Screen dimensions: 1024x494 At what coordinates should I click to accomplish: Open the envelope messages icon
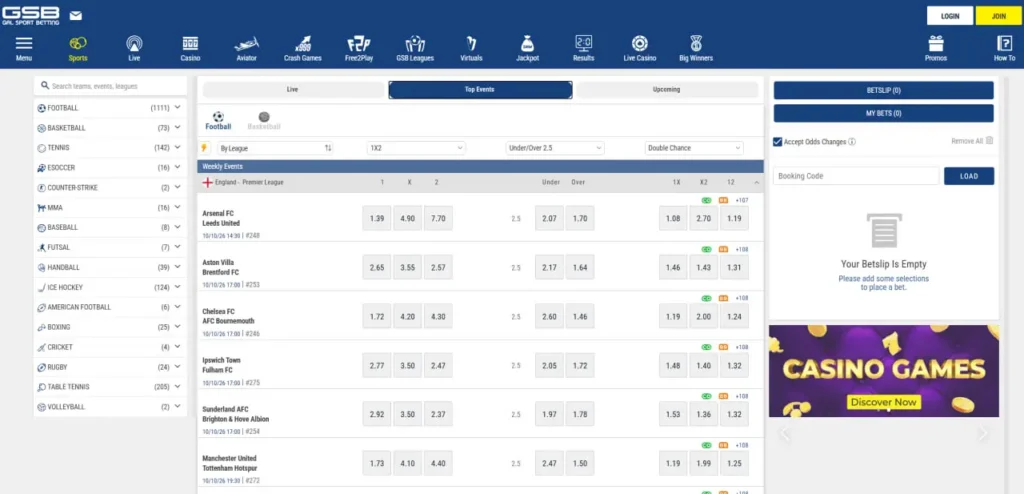pos(76,15)
